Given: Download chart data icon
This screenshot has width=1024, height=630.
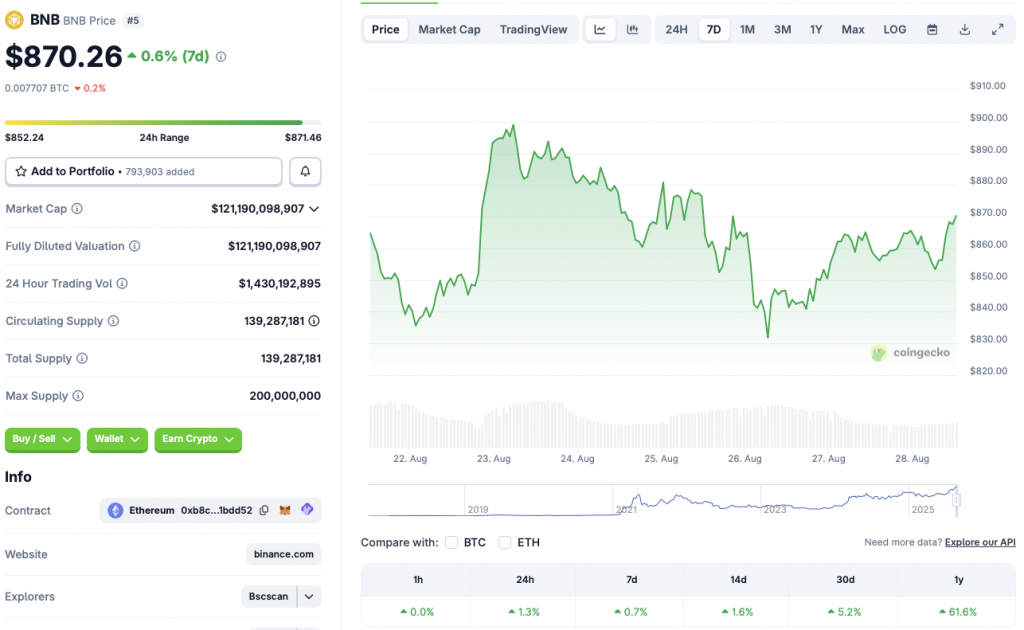Looking at the screenshot, I should [965, 29].
